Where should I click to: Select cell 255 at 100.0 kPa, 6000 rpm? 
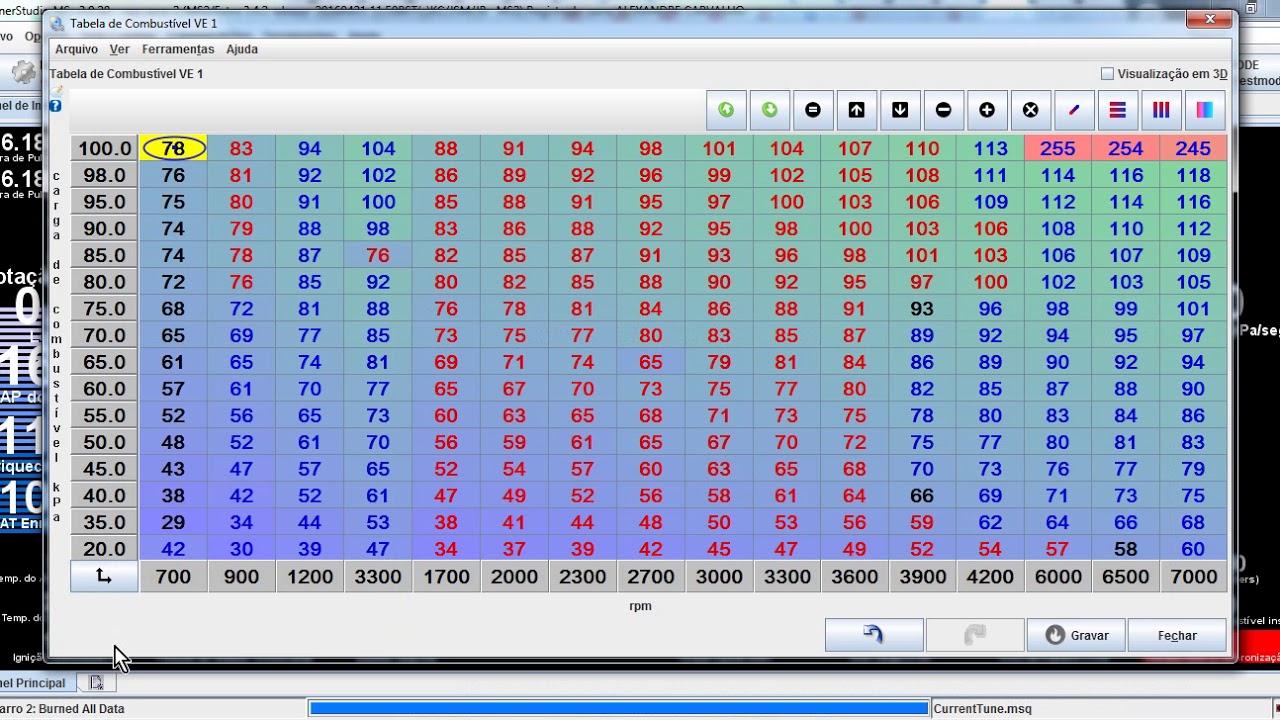tap(1058, 148)
